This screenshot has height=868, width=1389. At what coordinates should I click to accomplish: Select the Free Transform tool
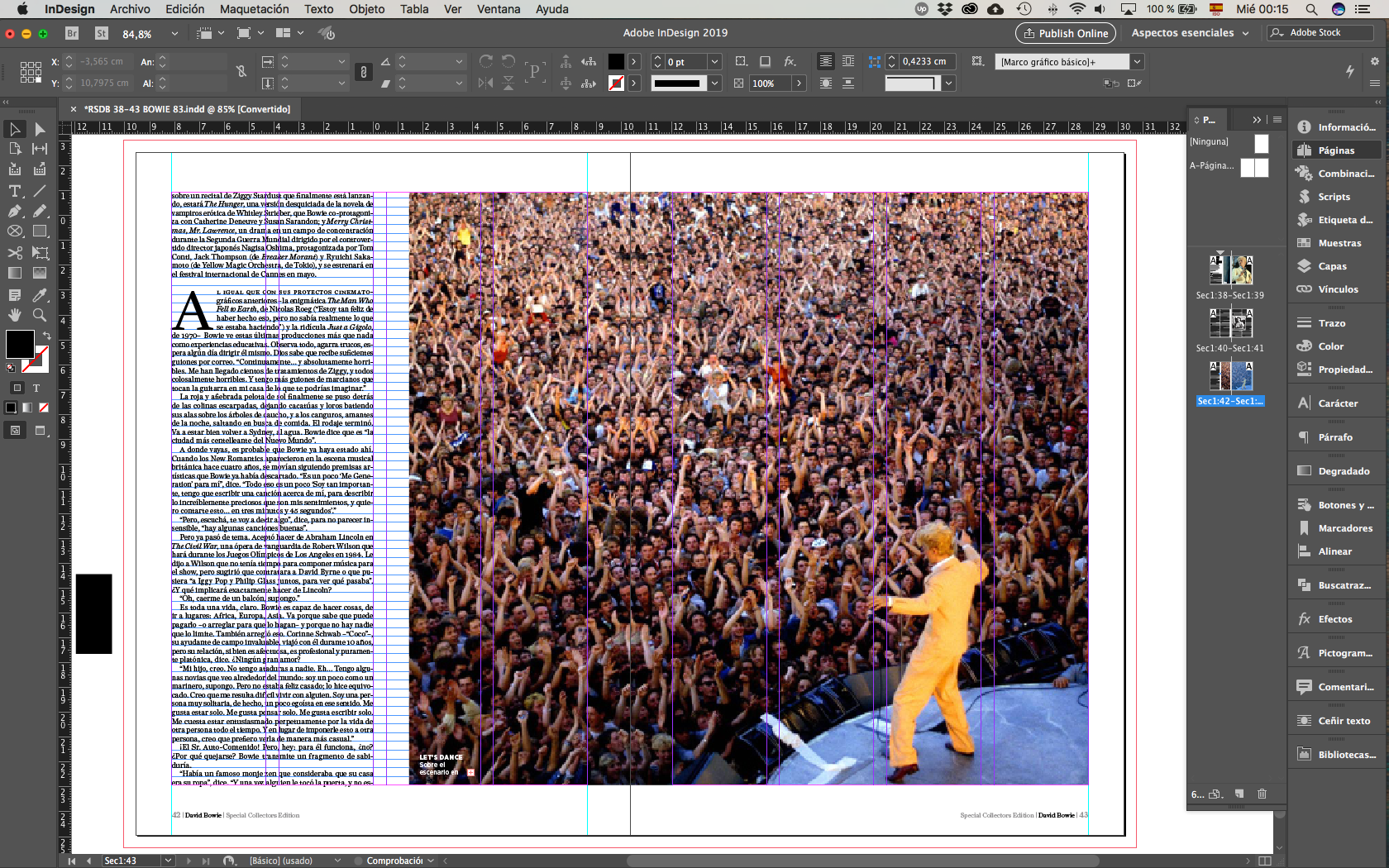pos(40,252)
